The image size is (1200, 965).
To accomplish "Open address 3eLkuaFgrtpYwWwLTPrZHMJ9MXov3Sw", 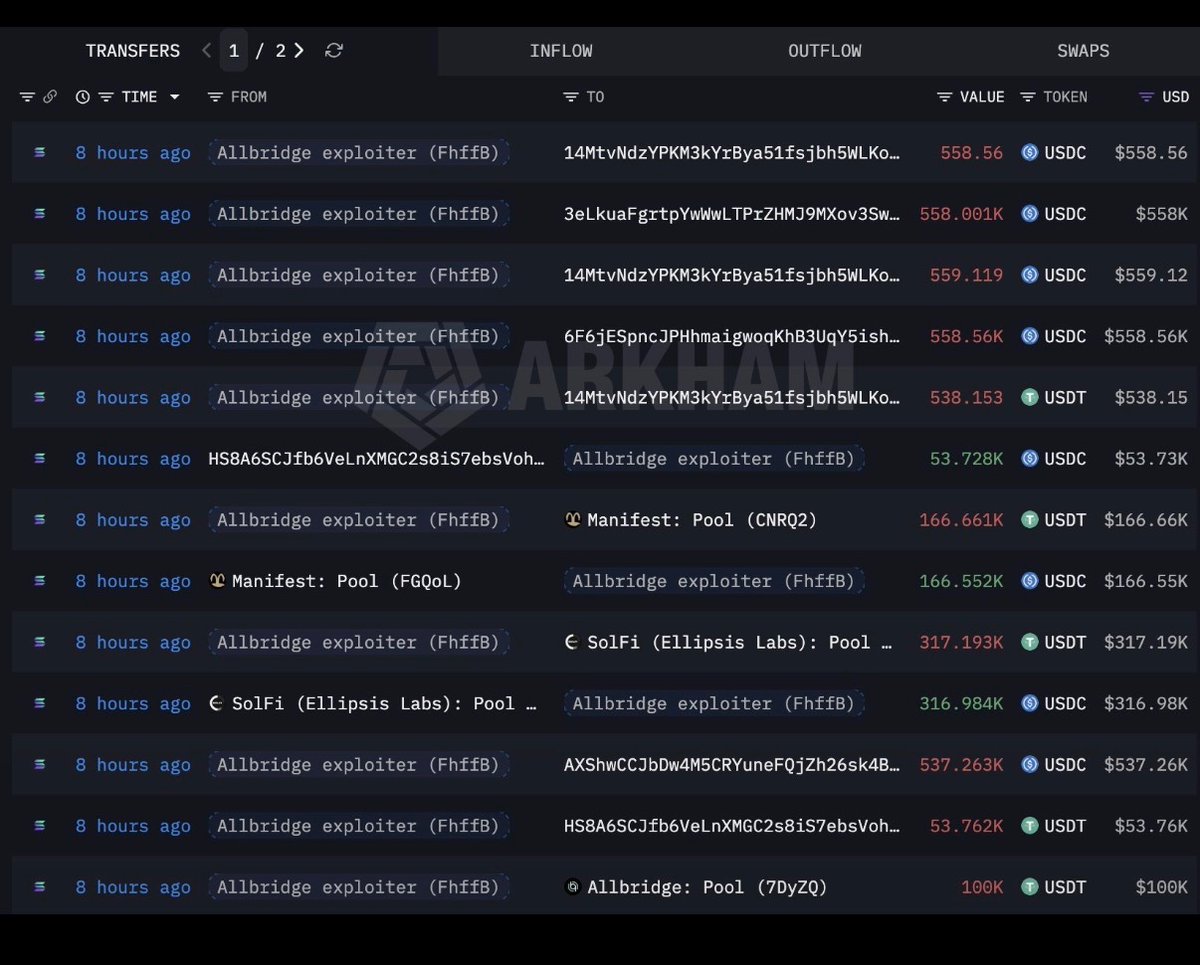I will tap(732, 214).
